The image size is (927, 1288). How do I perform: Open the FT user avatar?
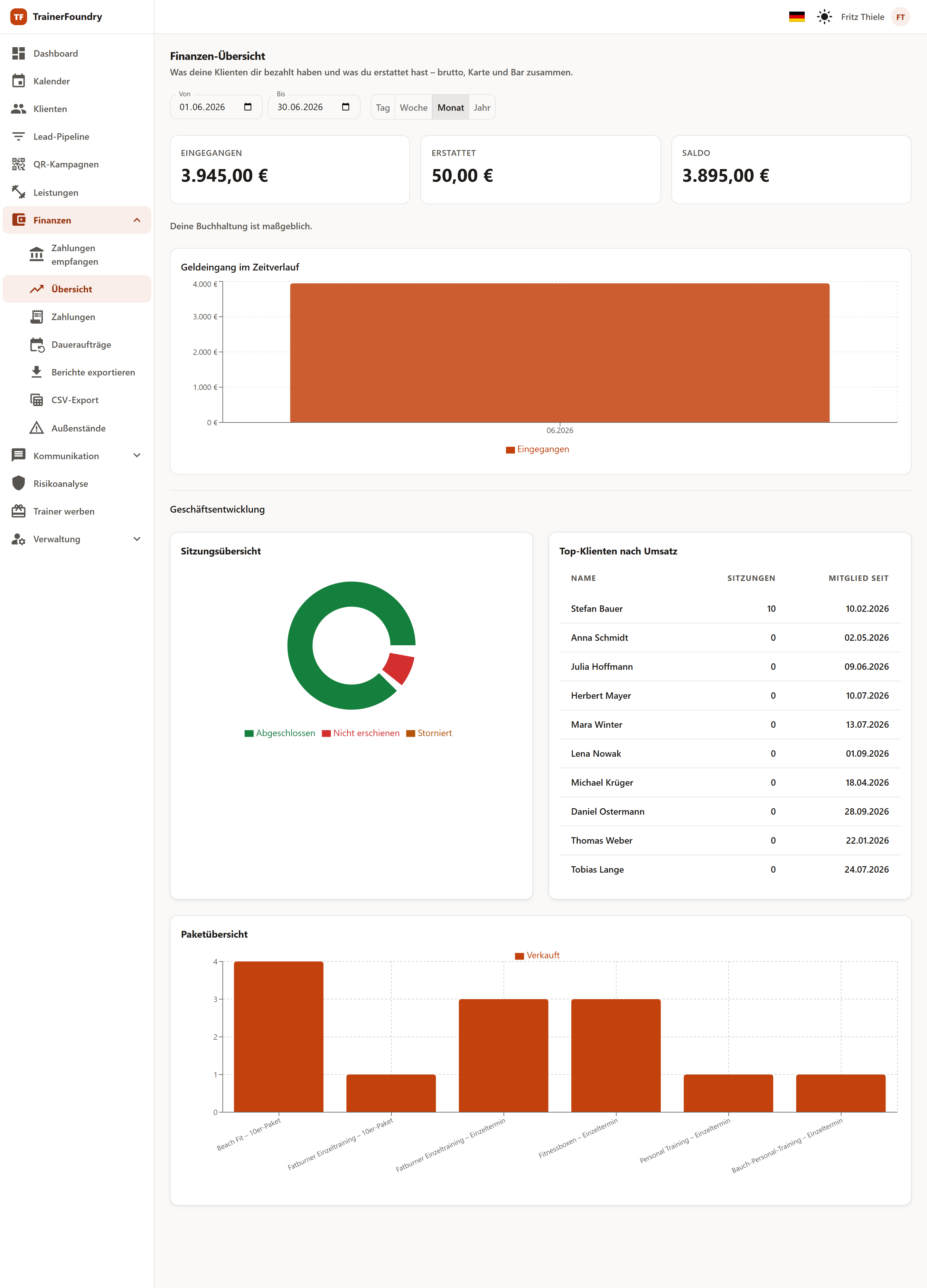pos(900,17)
